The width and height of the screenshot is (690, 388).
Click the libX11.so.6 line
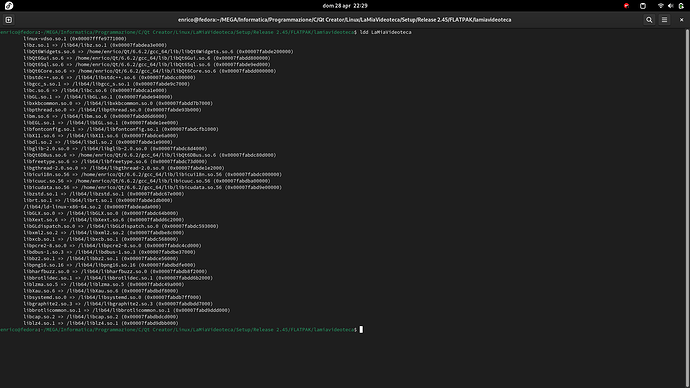coord(101,135)
